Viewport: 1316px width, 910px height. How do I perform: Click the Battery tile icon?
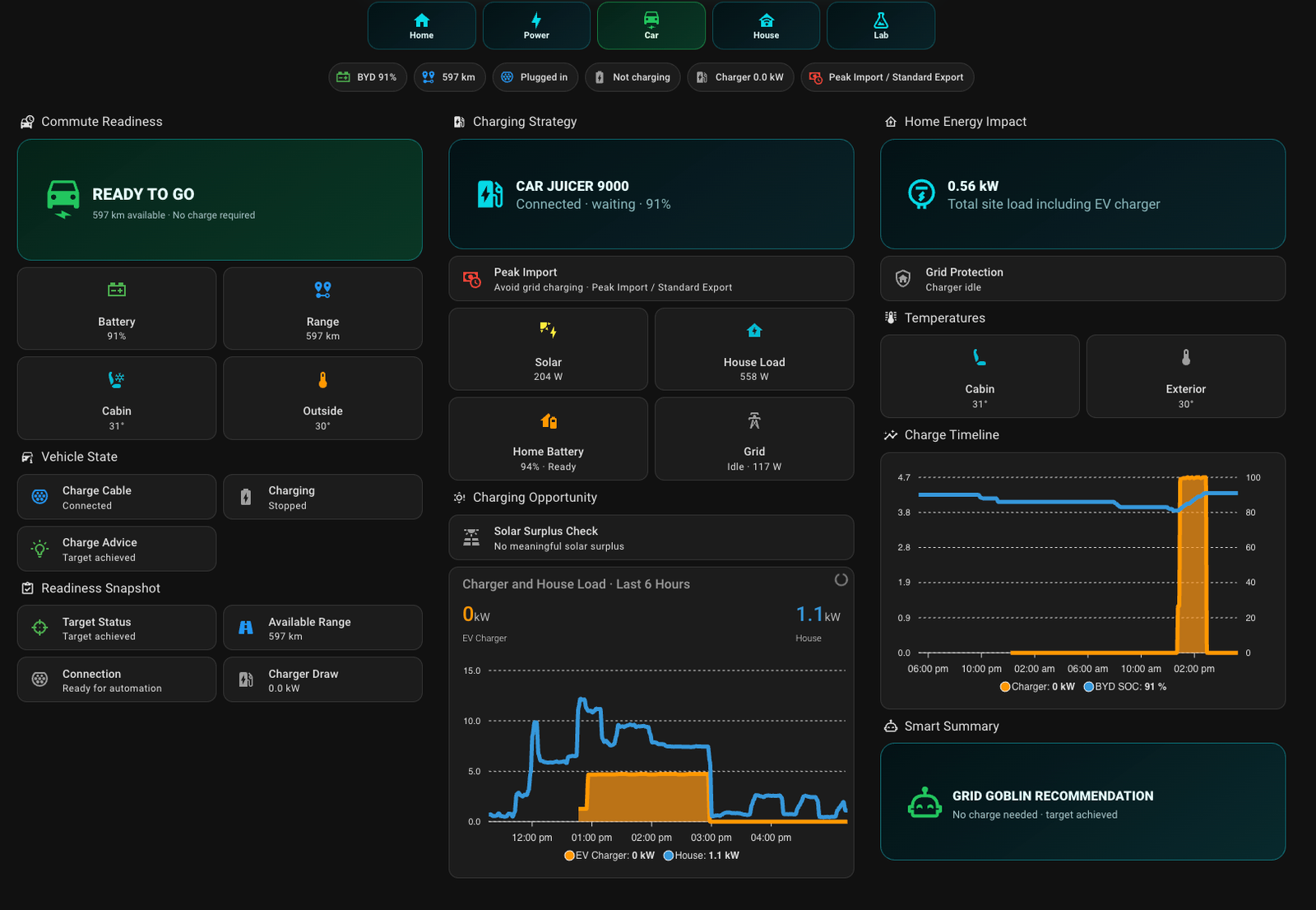click(x=117, y=290)
